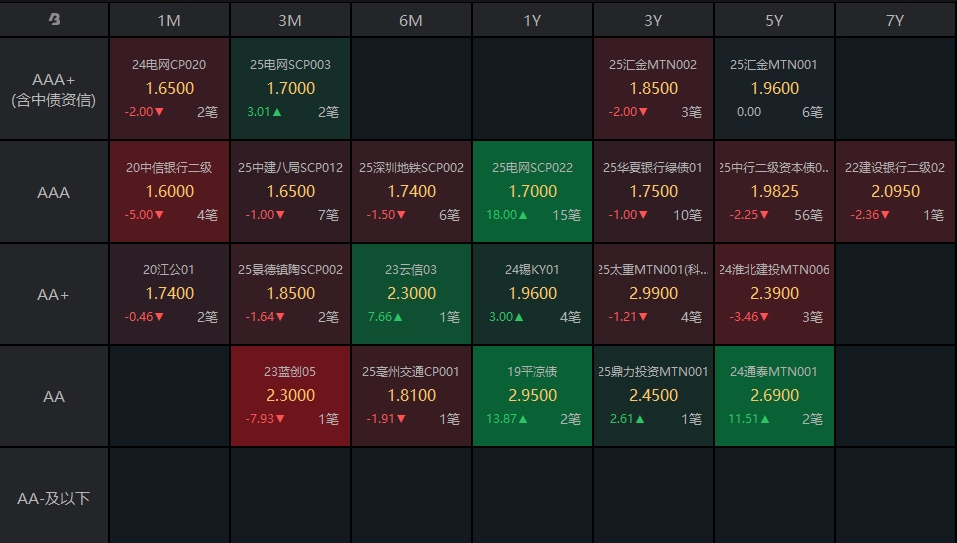Open the 25亳州交通CP001 bond cell
Screen dimensions: 957x543
tap(411, 396)
